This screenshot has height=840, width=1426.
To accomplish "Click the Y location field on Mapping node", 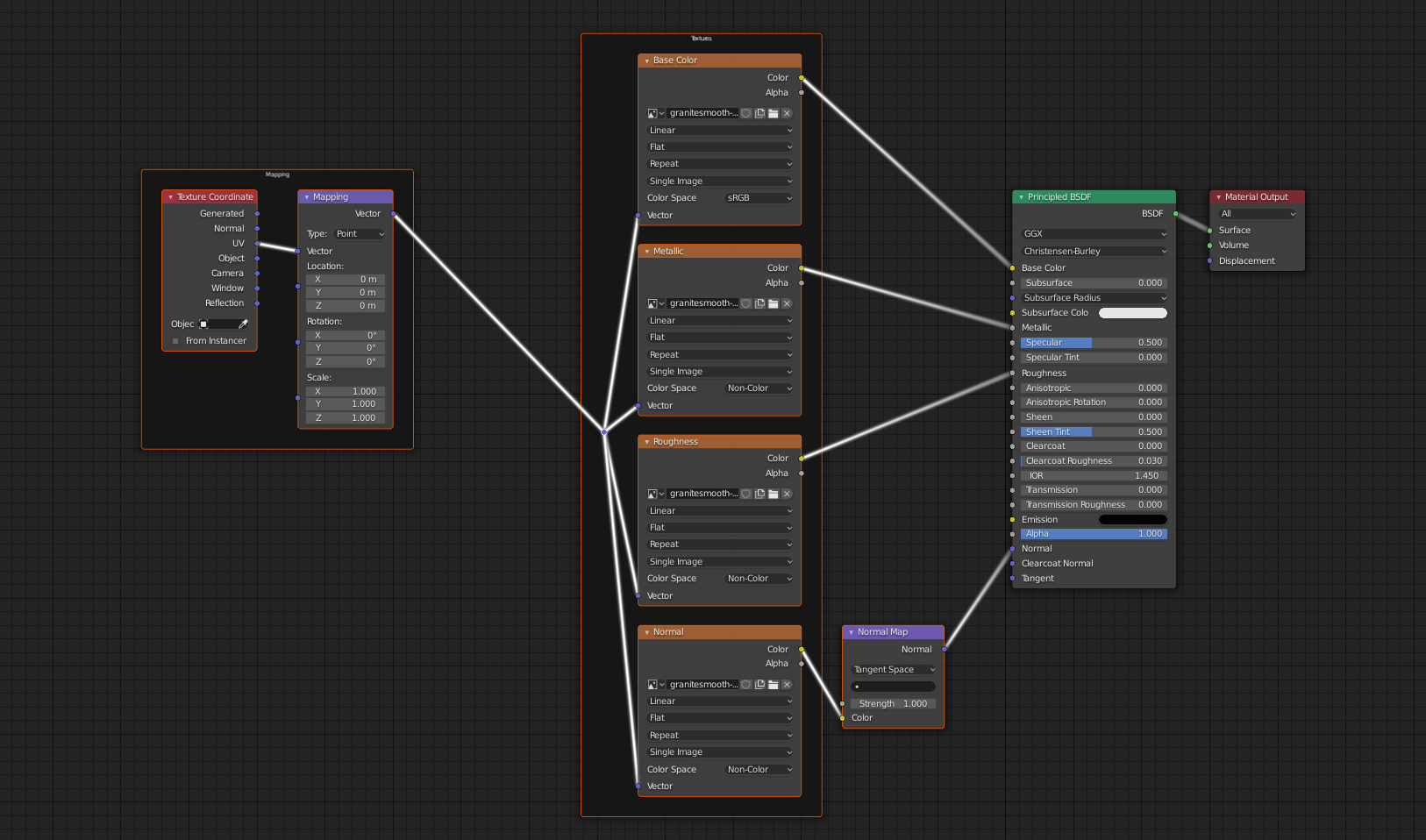I will click(x=345, y=292).
